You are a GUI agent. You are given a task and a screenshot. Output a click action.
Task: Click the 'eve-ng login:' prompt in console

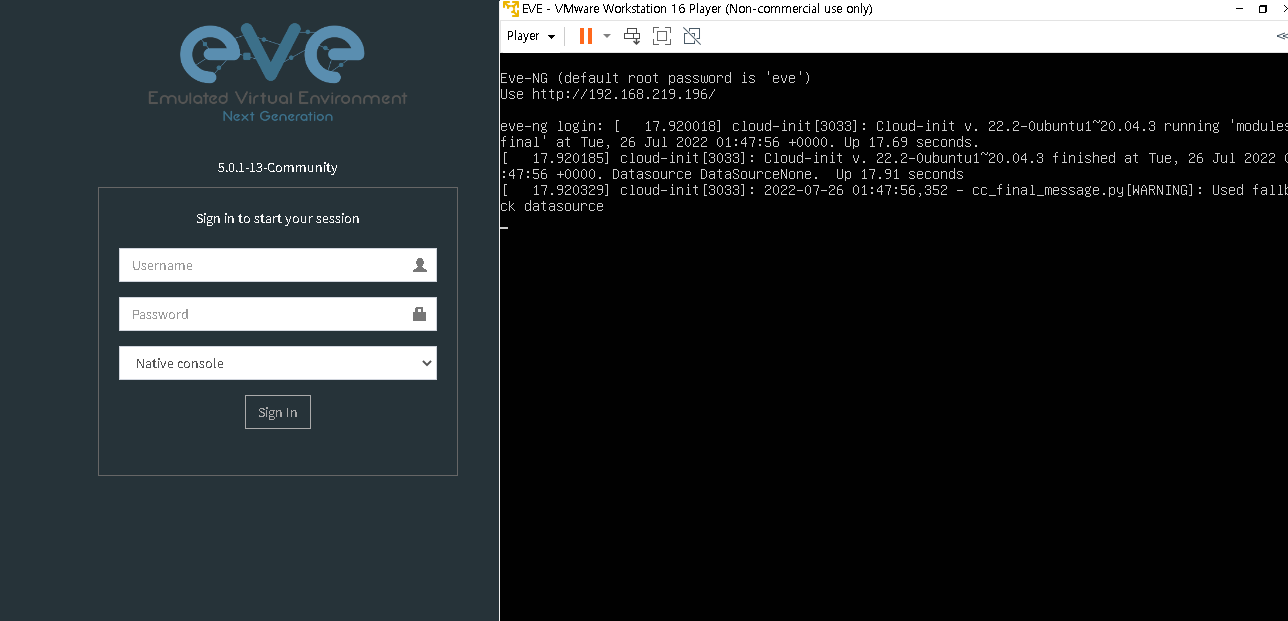[552, 127]
